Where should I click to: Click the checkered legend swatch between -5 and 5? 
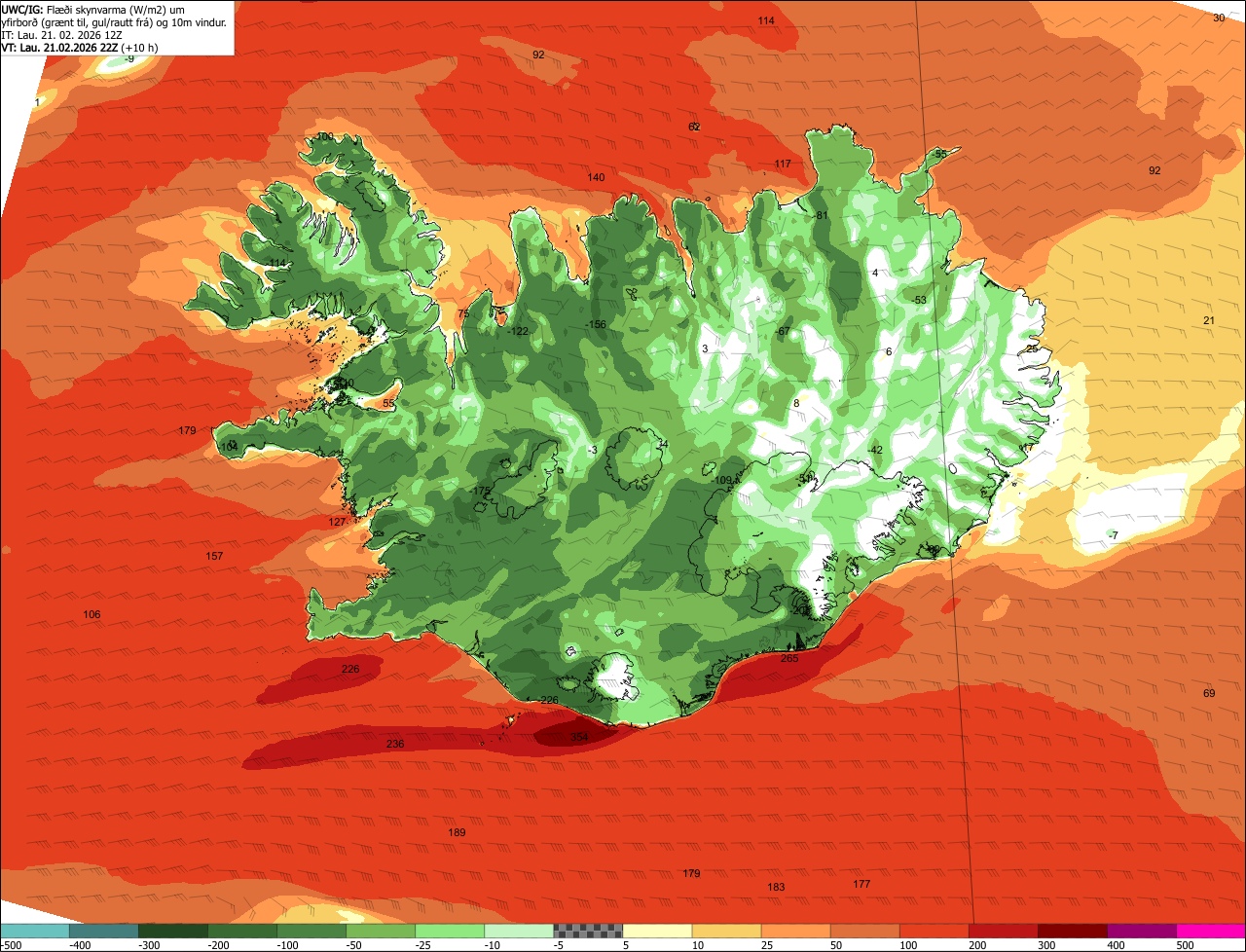point(587,931)
